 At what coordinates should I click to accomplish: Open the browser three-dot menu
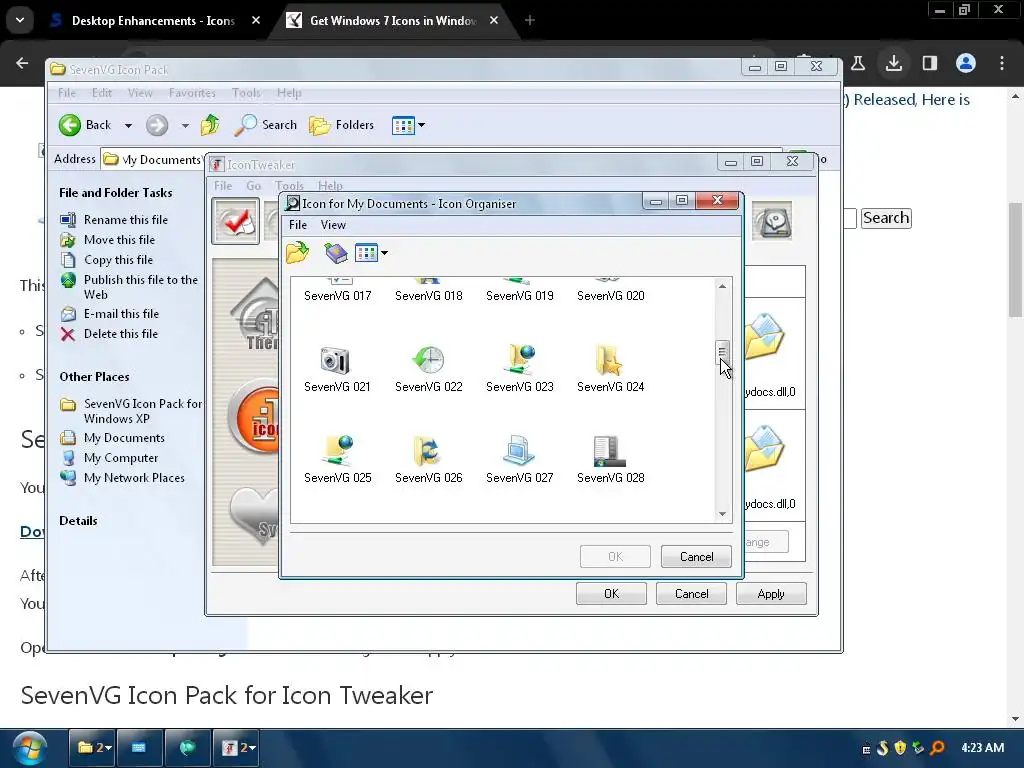click(1001, 63)
